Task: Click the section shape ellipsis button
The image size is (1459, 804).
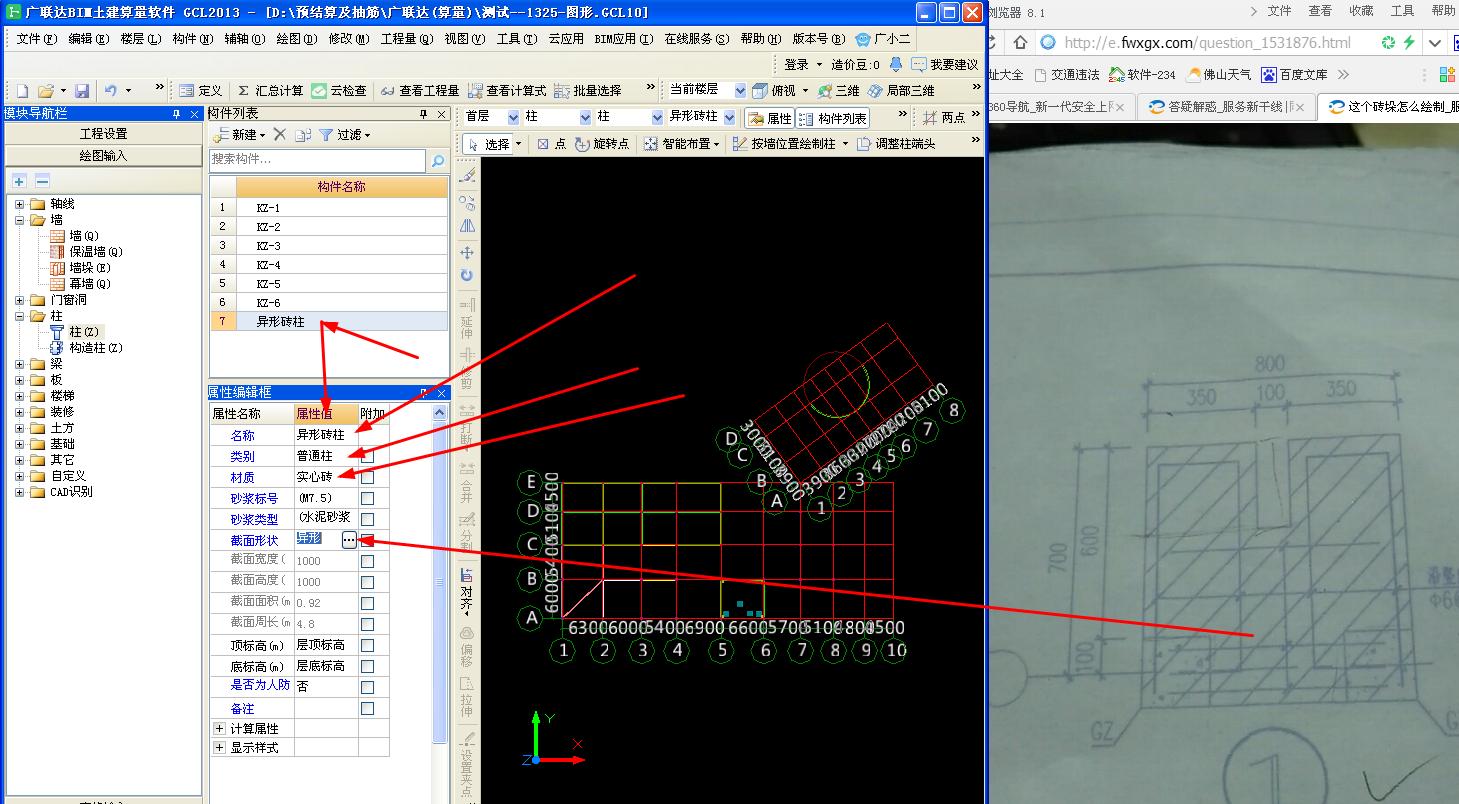Action: pyautogui.click(x=349, y=540)
